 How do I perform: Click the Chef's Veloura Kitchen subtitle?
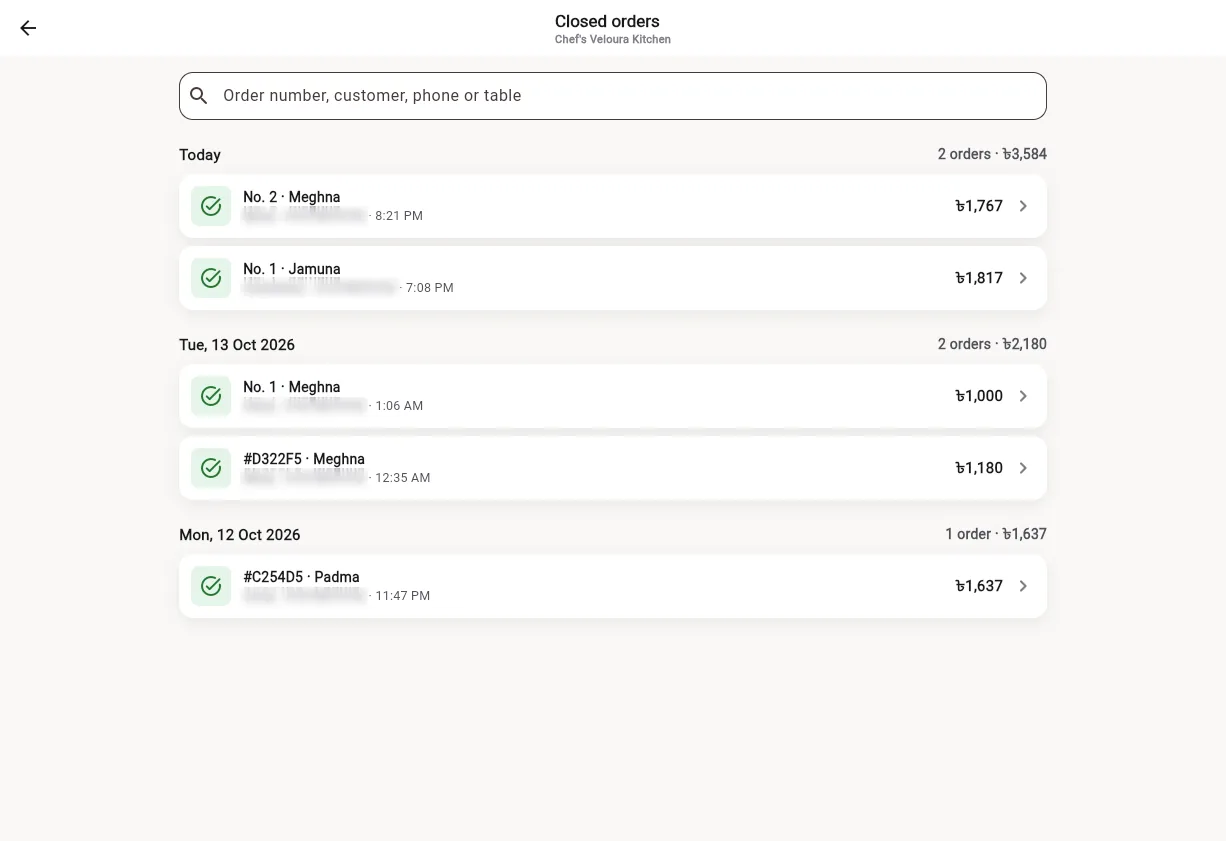[613, 40]
